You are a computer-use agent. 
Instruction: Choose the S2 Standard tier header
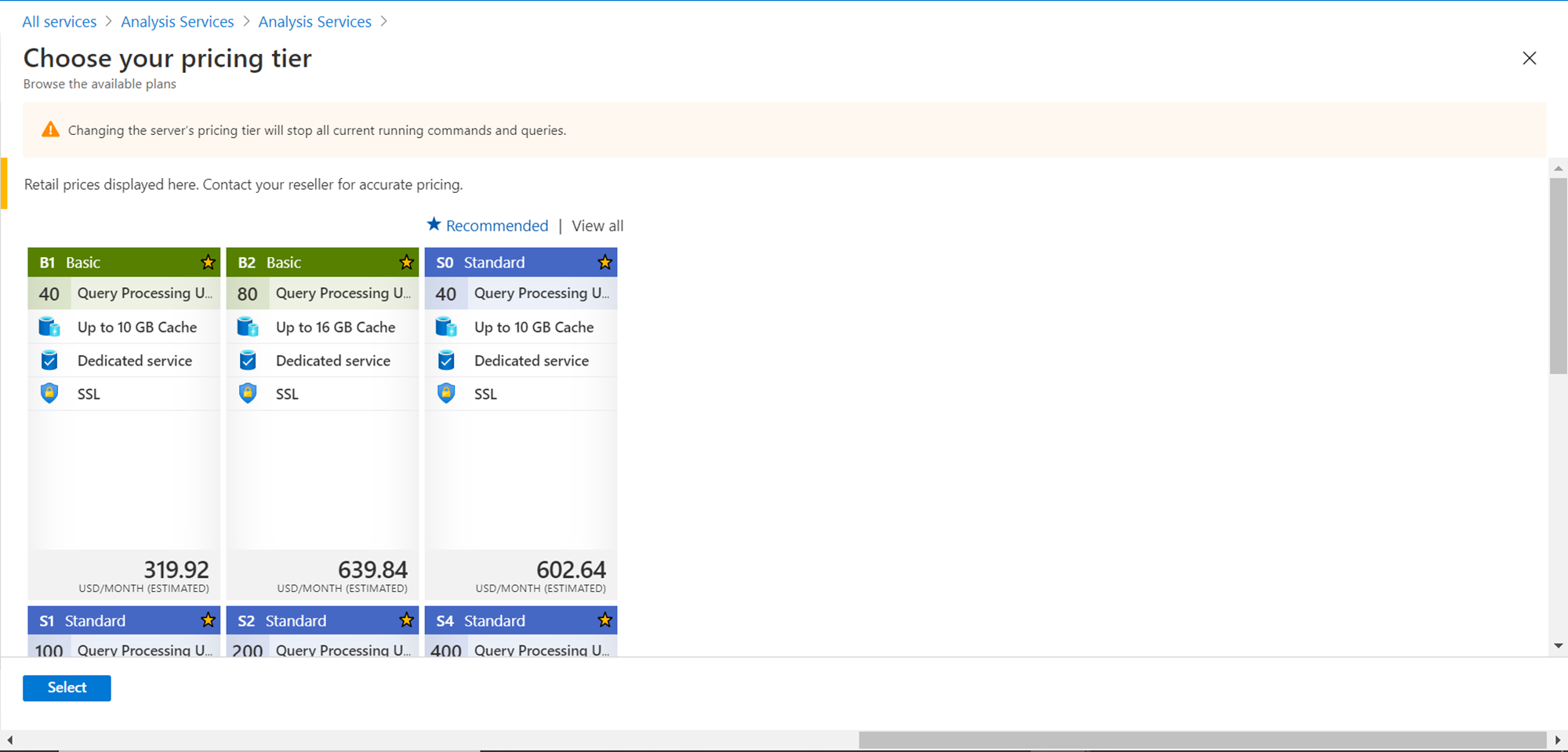tap(322, 620)
